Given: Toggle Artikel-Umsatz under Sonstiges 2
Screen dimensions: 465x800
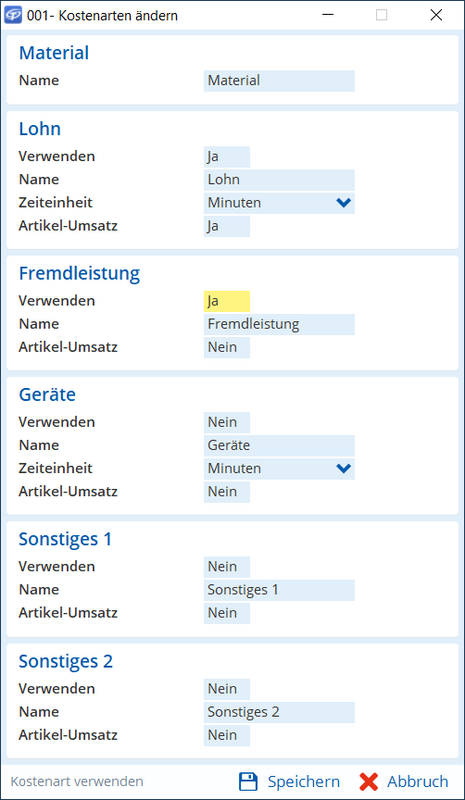Looking at the screenshot, I should [x=227, y=735].
